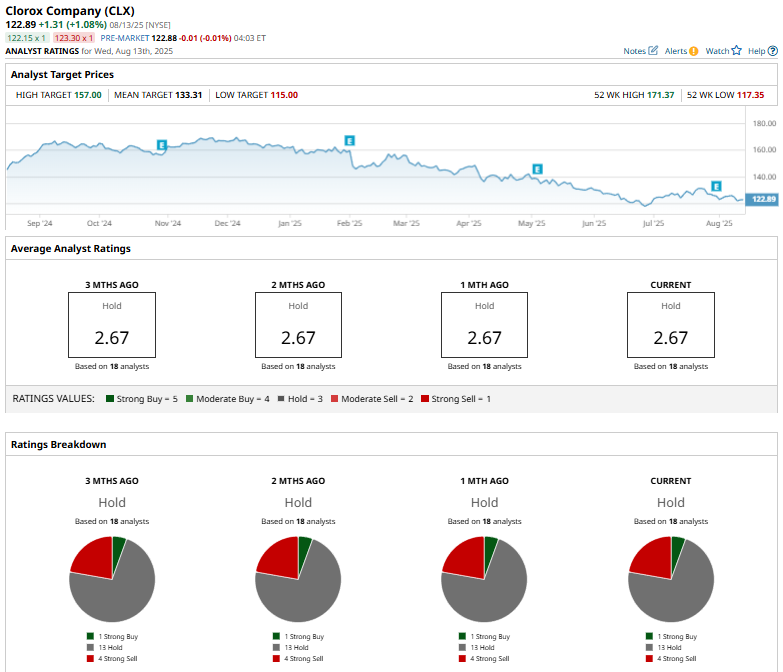Viewport: 783px width, 672px height.
Task: Click the 1 MTH AGO pie chart
Action: coord(484,579)
